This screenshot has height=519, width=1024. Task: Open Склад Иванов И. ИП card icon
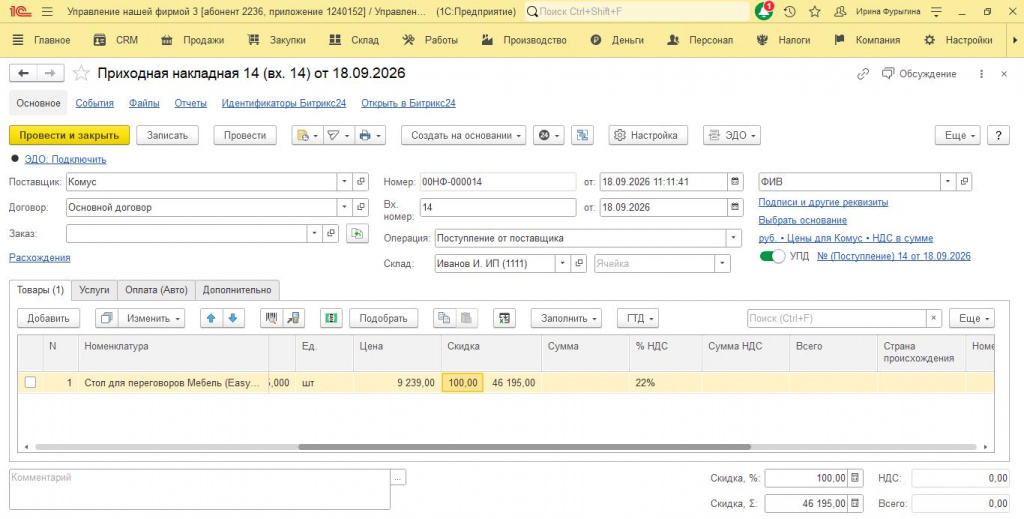579,263
